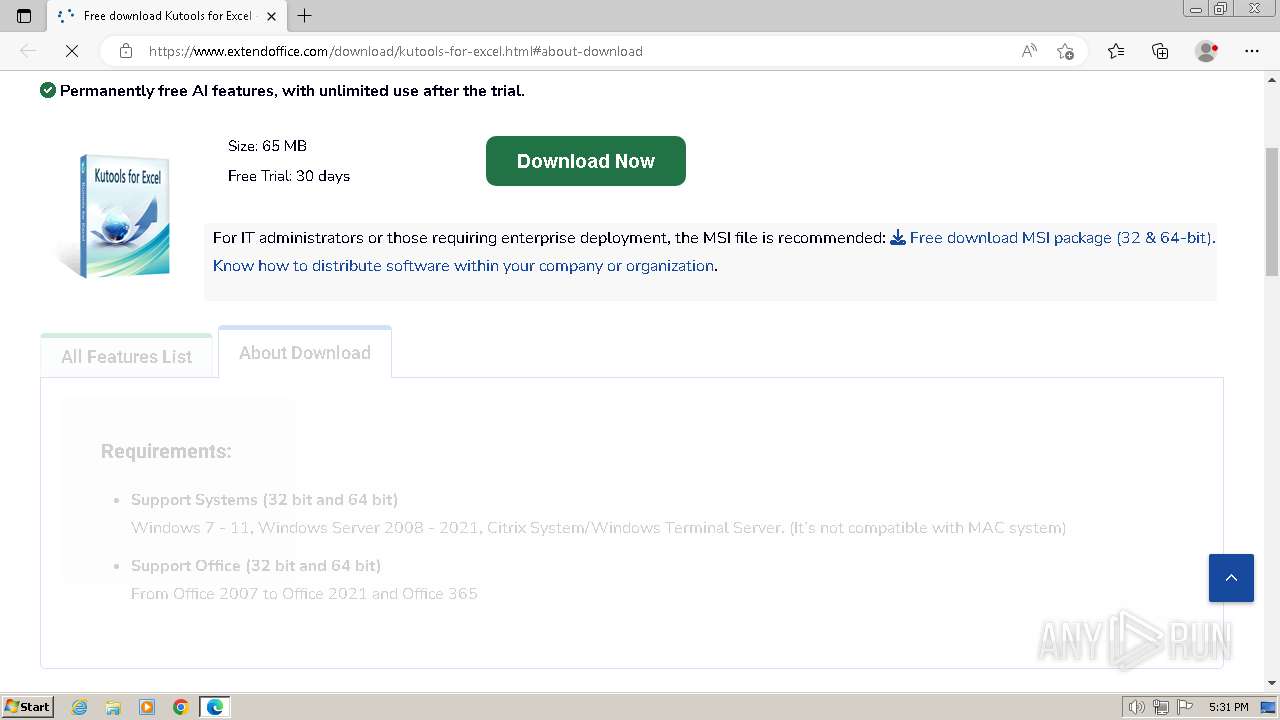Click 'Permanently free AI features' line
This screenshot has height=720, width=1280.
pyautogui.click(x=292, y=91)
